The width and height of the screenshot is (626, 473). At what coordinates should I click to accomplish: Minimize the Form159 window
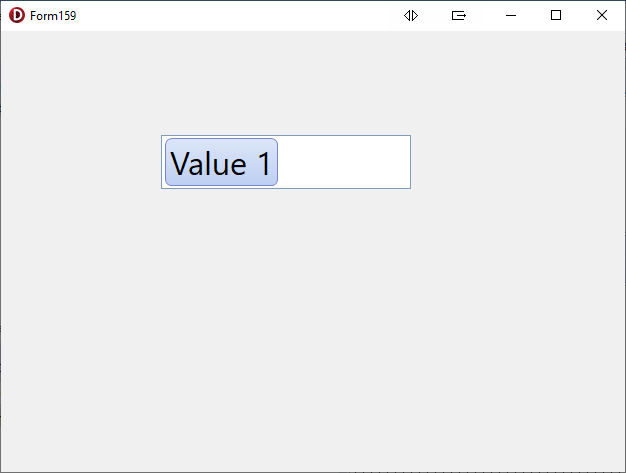pos(511,16)
